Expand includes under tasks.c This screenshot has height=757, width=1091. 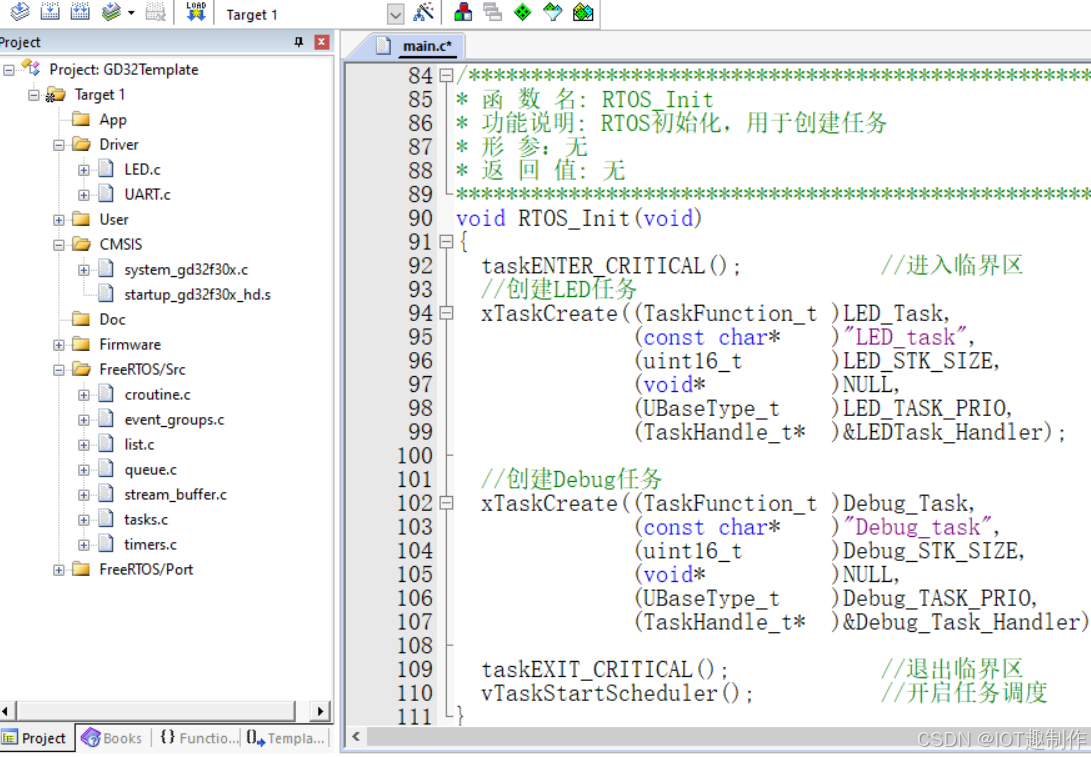(83, 520)
